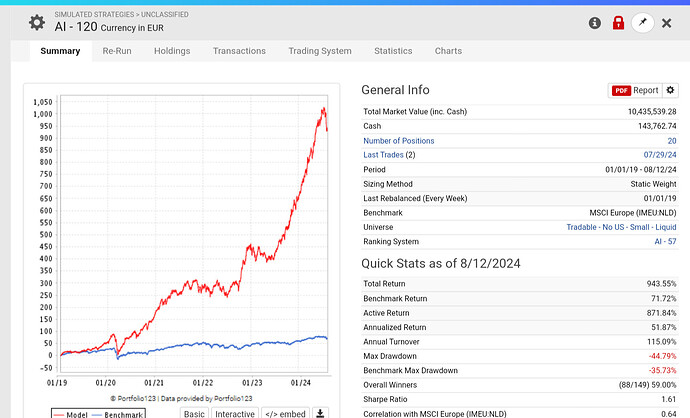Click the Benchmark Max Drawdown -35.73%
This screenshot has width=690, height=418.
point(662,370)
